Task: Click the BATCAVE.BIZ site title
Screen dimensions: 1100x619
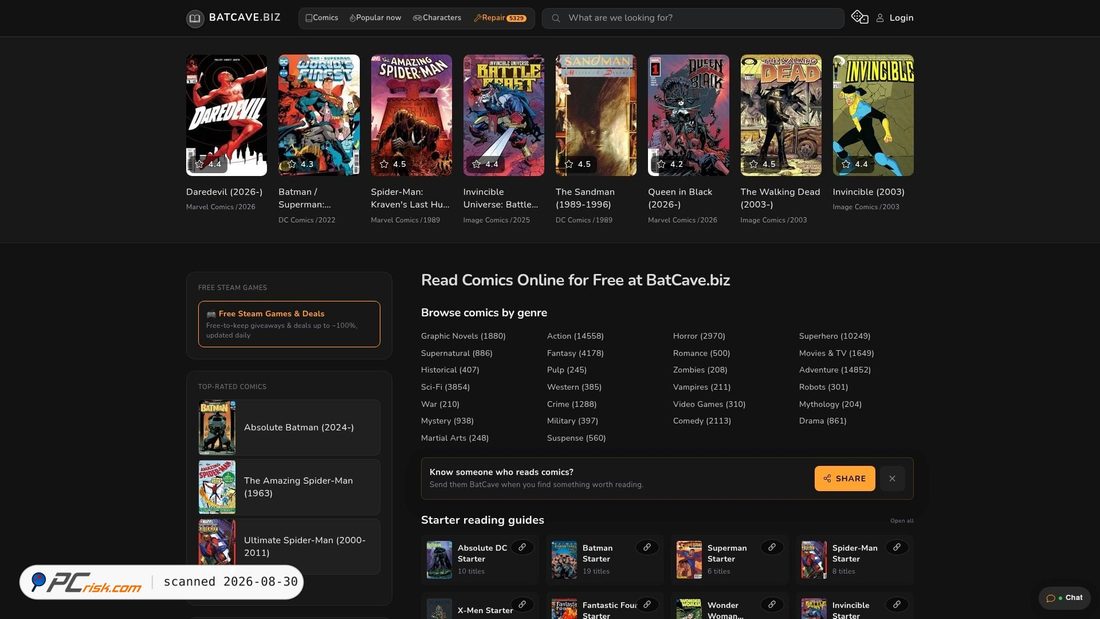Action: [x=245, y=18]
